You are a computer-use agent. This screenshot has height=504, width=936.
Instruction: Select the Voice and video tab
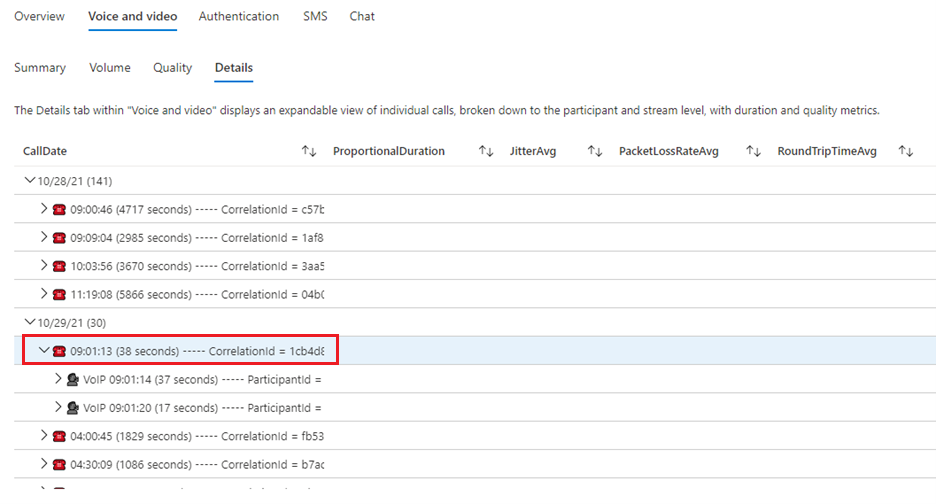pyautogui.click(x=133, y=16)
